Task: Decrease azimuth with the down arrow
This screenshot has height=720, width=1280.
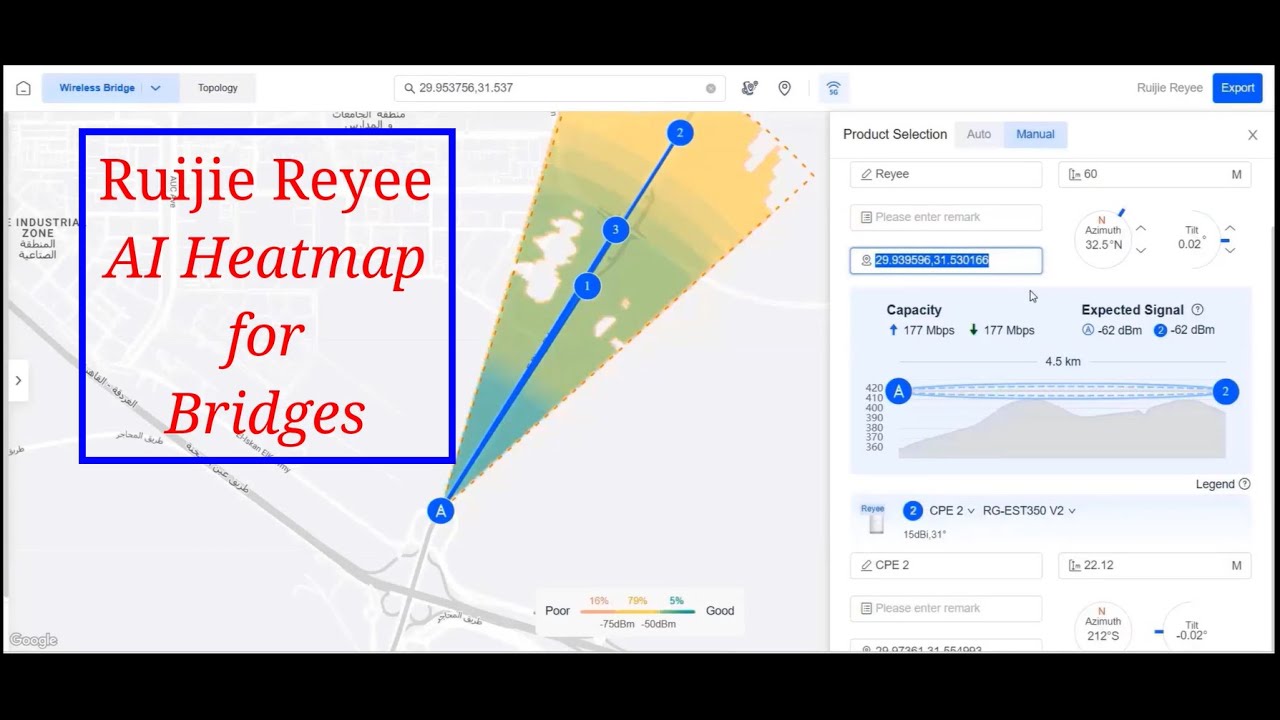Action: click(x=1141, y=250)
